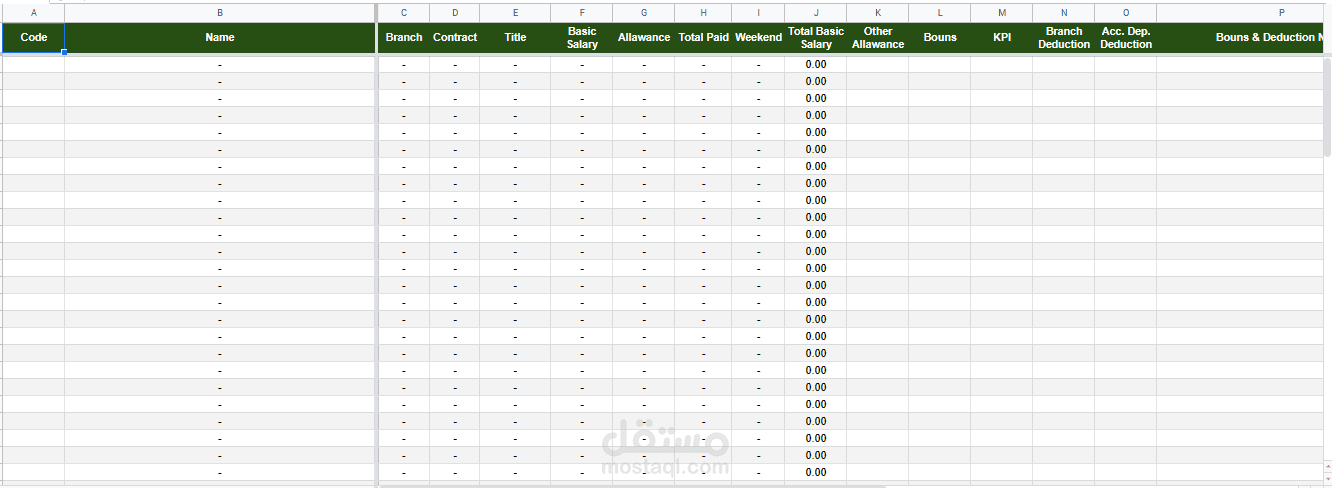1332x488 pixels.
Task: Click the "Weekend" header cell
Action: coord(758,38)
